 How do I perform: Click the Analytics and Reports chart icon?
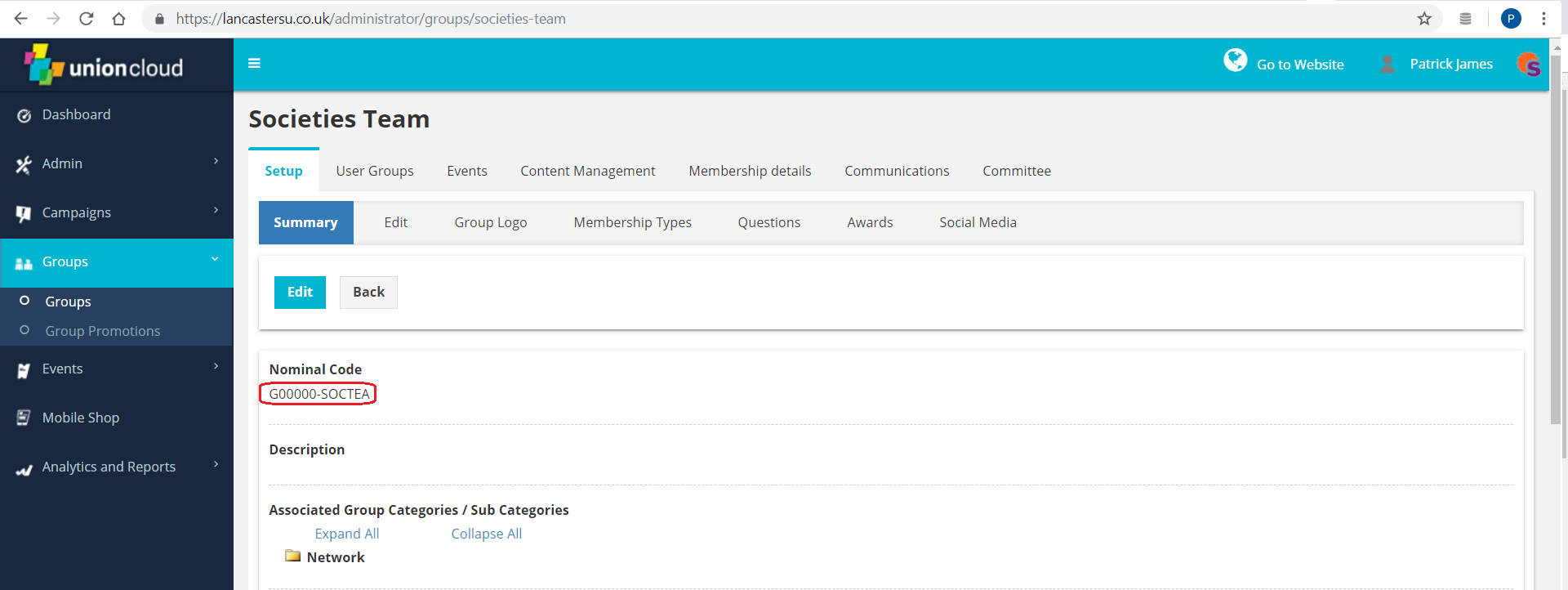pos(24,469)
